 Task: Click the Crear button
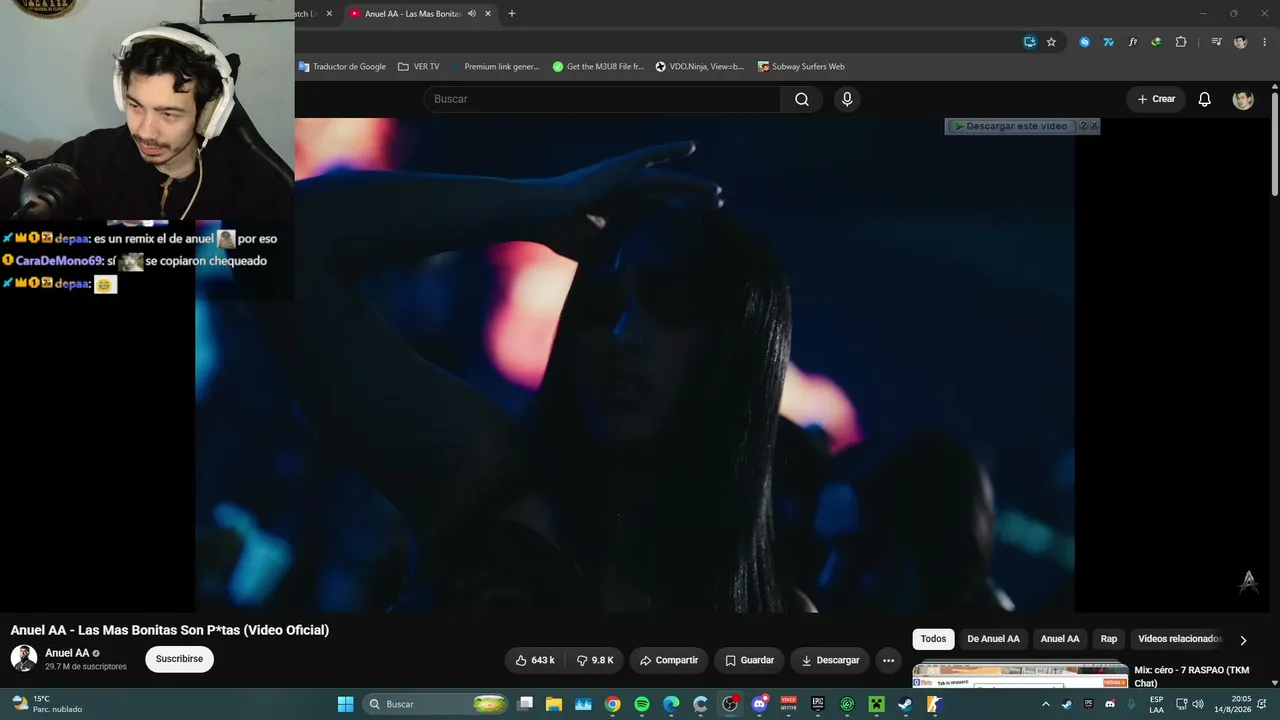click(1156, 99)
